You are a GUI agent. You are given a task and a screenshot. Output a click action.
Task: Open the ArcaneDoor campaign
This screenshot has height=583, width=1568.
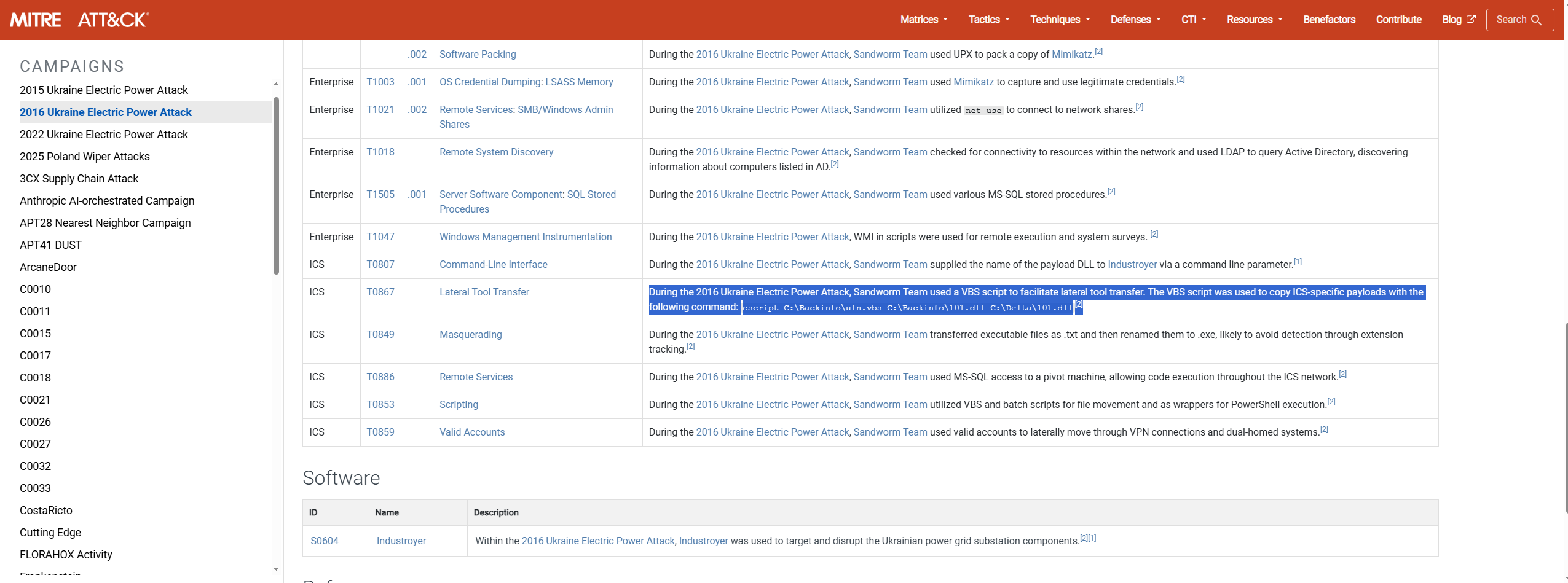pyautogui.click(x=48, y=267)
